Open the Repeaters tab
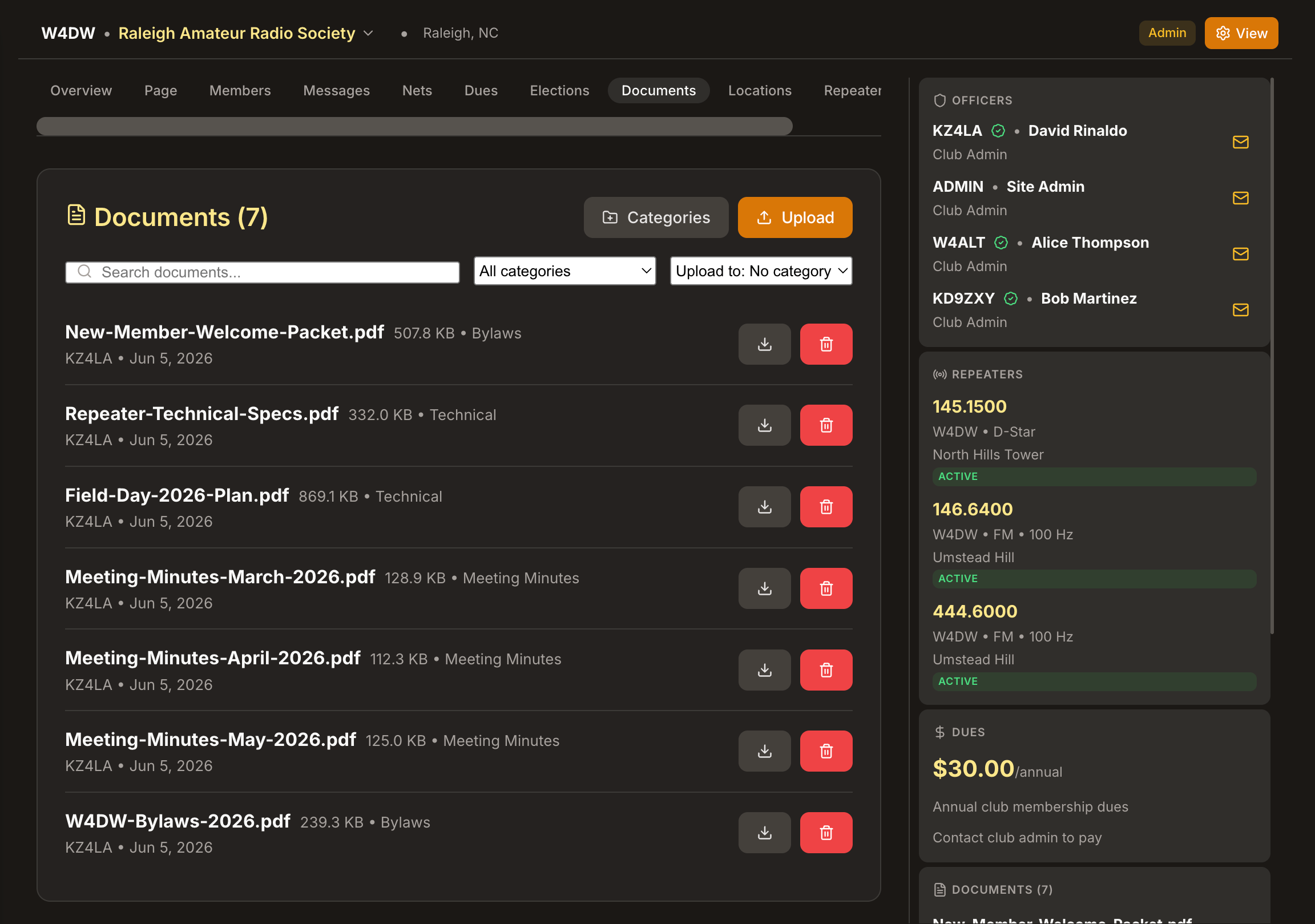This screenshot has height=924, width=1315. 852,91
